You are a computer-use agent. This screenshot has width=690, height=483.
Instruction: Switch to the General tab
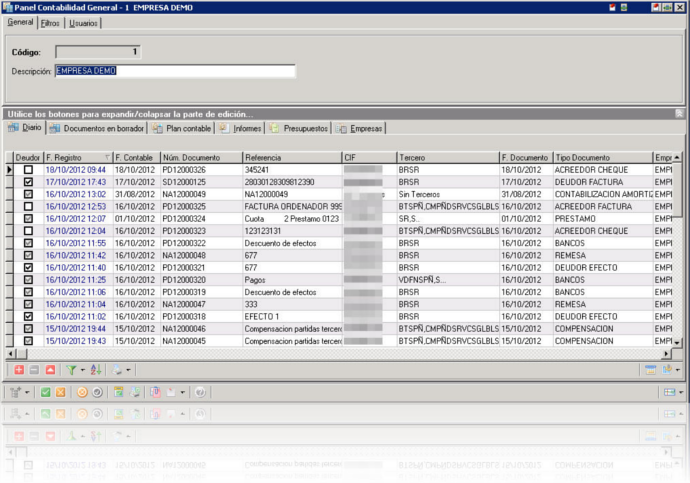(20, 22)
